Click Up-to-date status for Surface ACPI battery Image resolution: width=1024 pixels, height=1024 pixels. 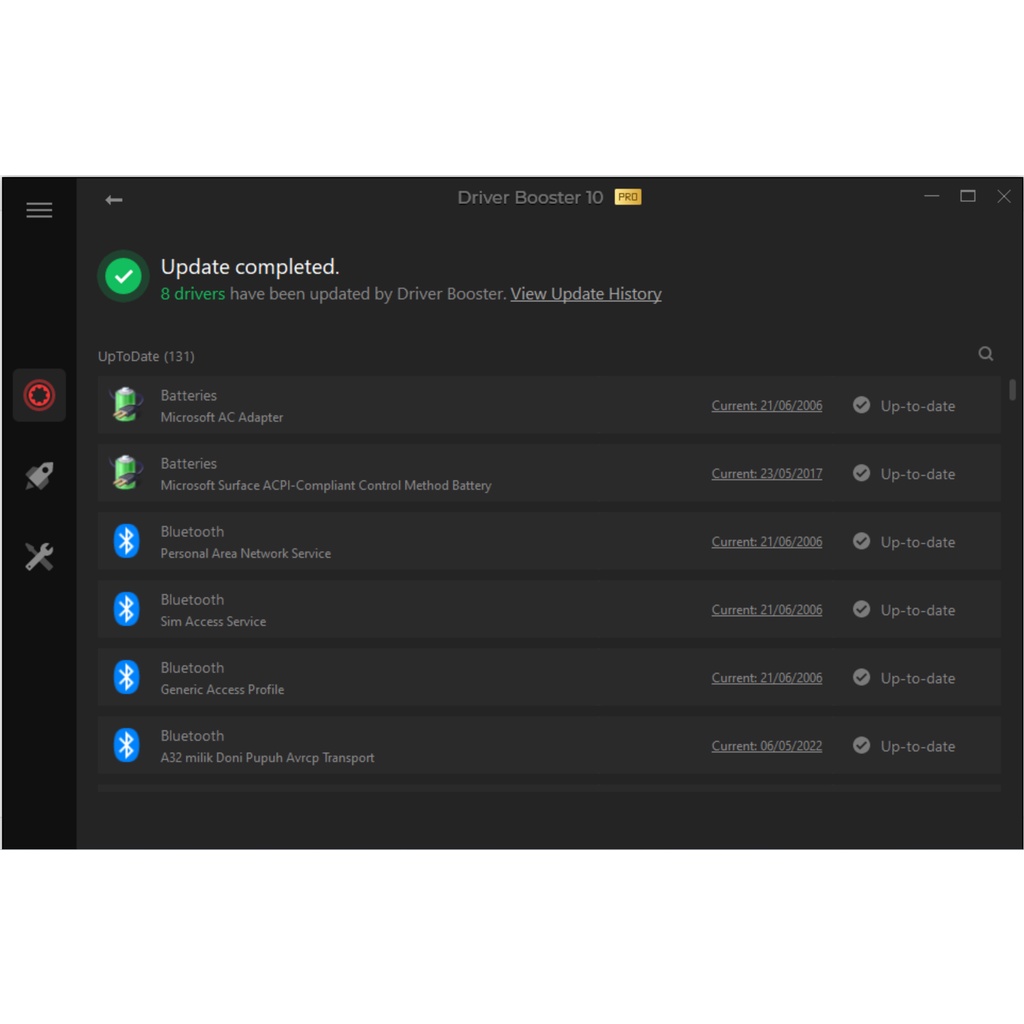[918, 474]
